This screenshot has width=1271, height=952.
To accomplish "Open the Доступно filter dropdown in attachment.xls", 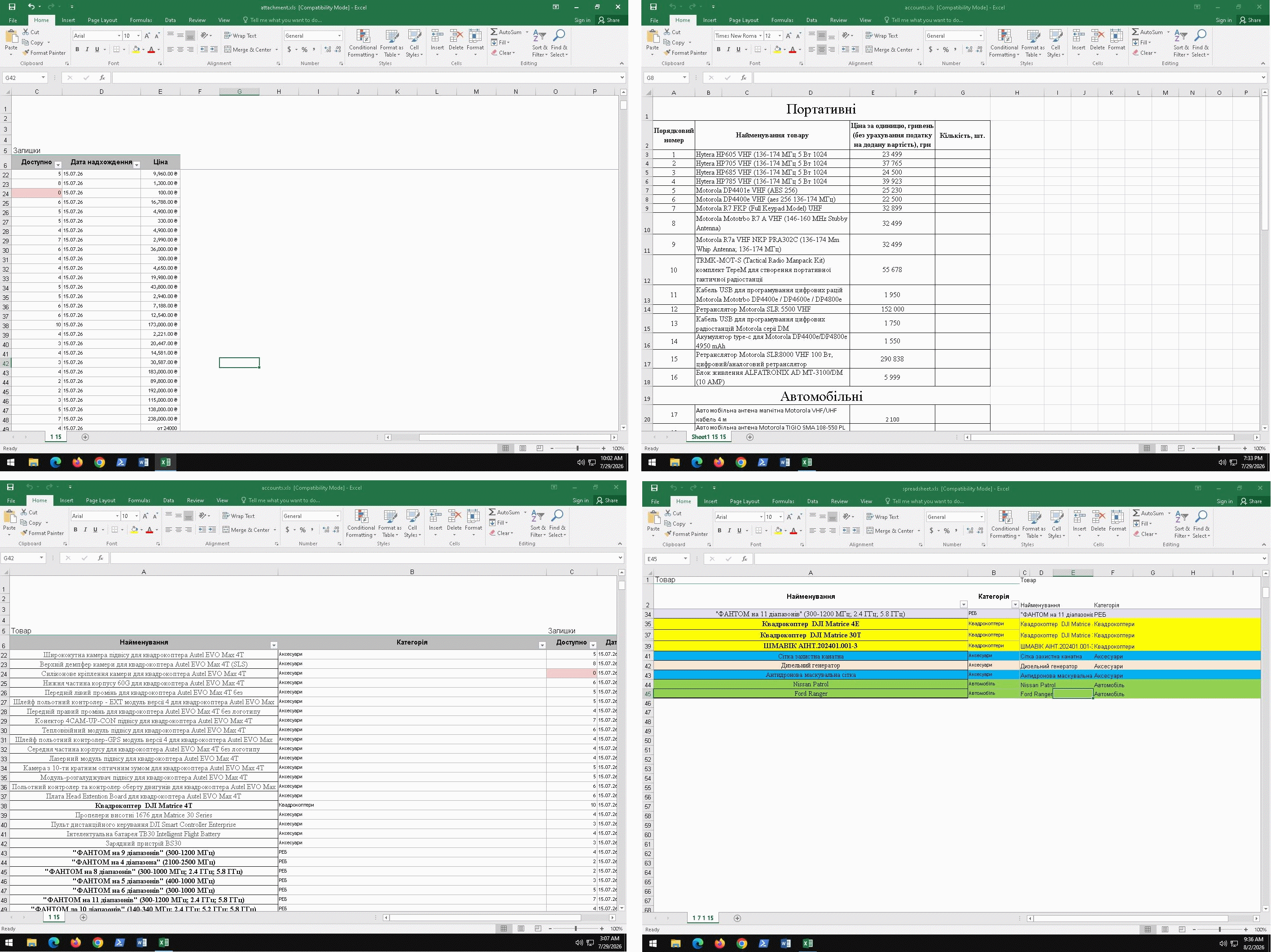I will point(57,165).
